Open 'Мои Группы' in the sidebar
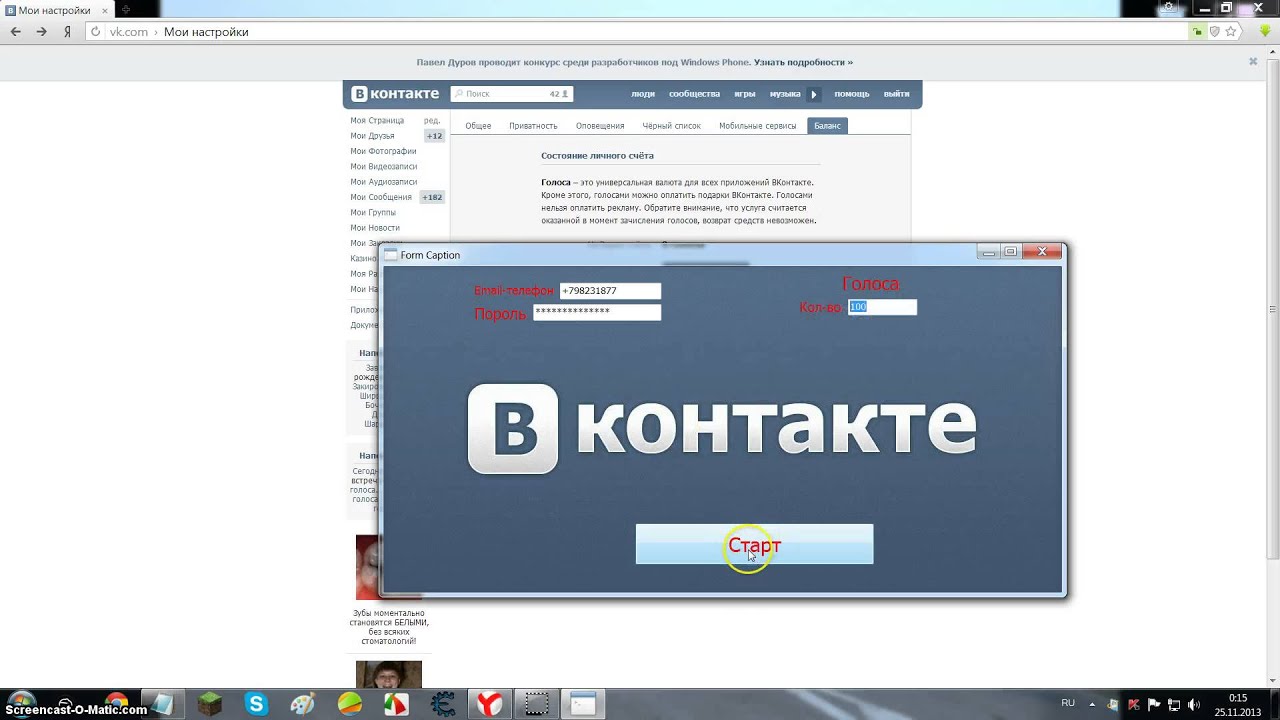The height and width of the screenshot is (720, 1280). coord(373,213)
